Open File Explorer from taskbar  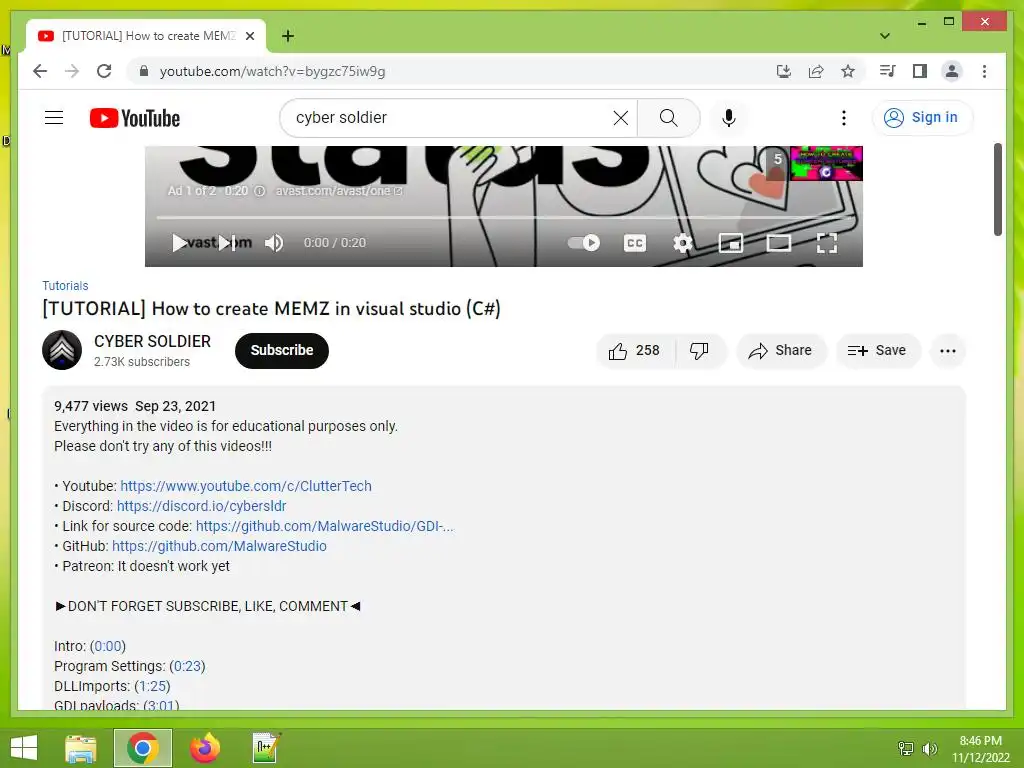80,748
